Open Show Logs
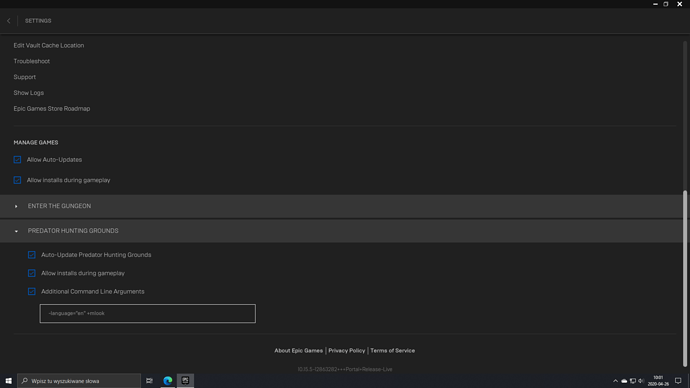 pos(29,93)
